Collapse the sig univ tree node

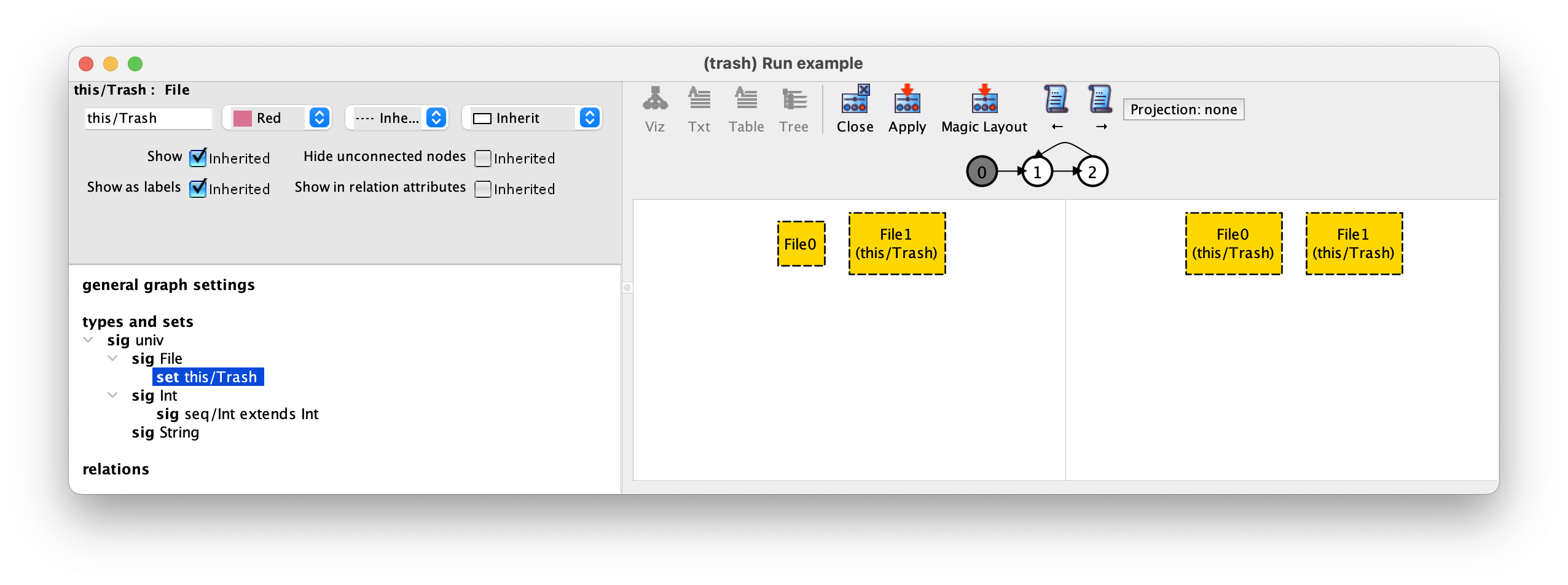[x=88, y=340]
